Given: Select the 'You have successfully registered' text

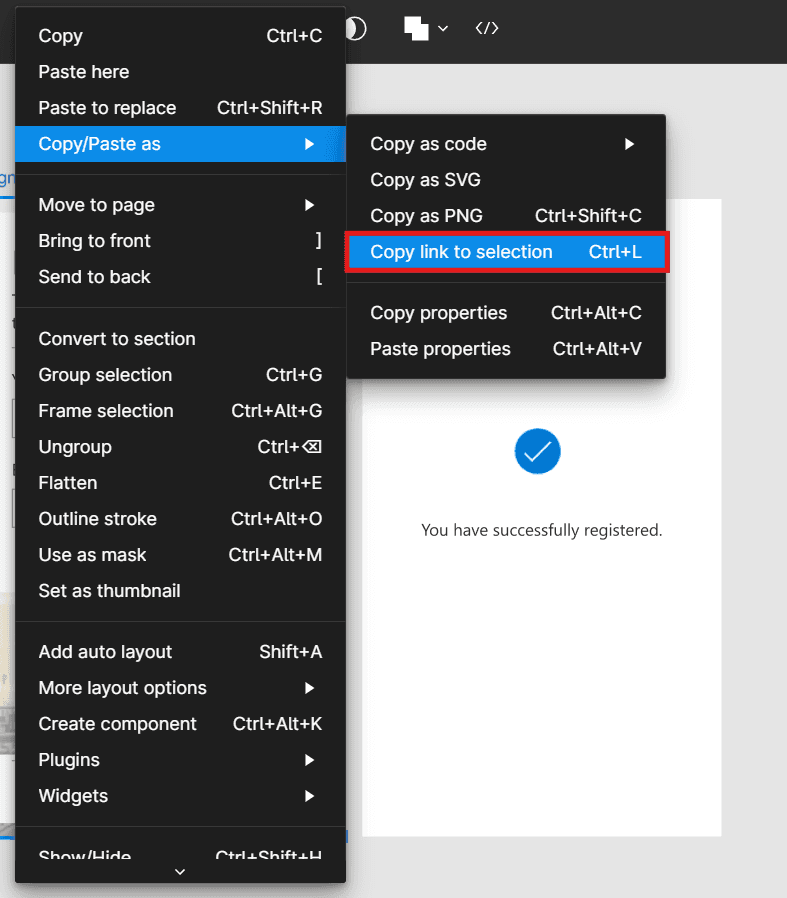Looking at the screenshot, I should (x=541, y=530).
